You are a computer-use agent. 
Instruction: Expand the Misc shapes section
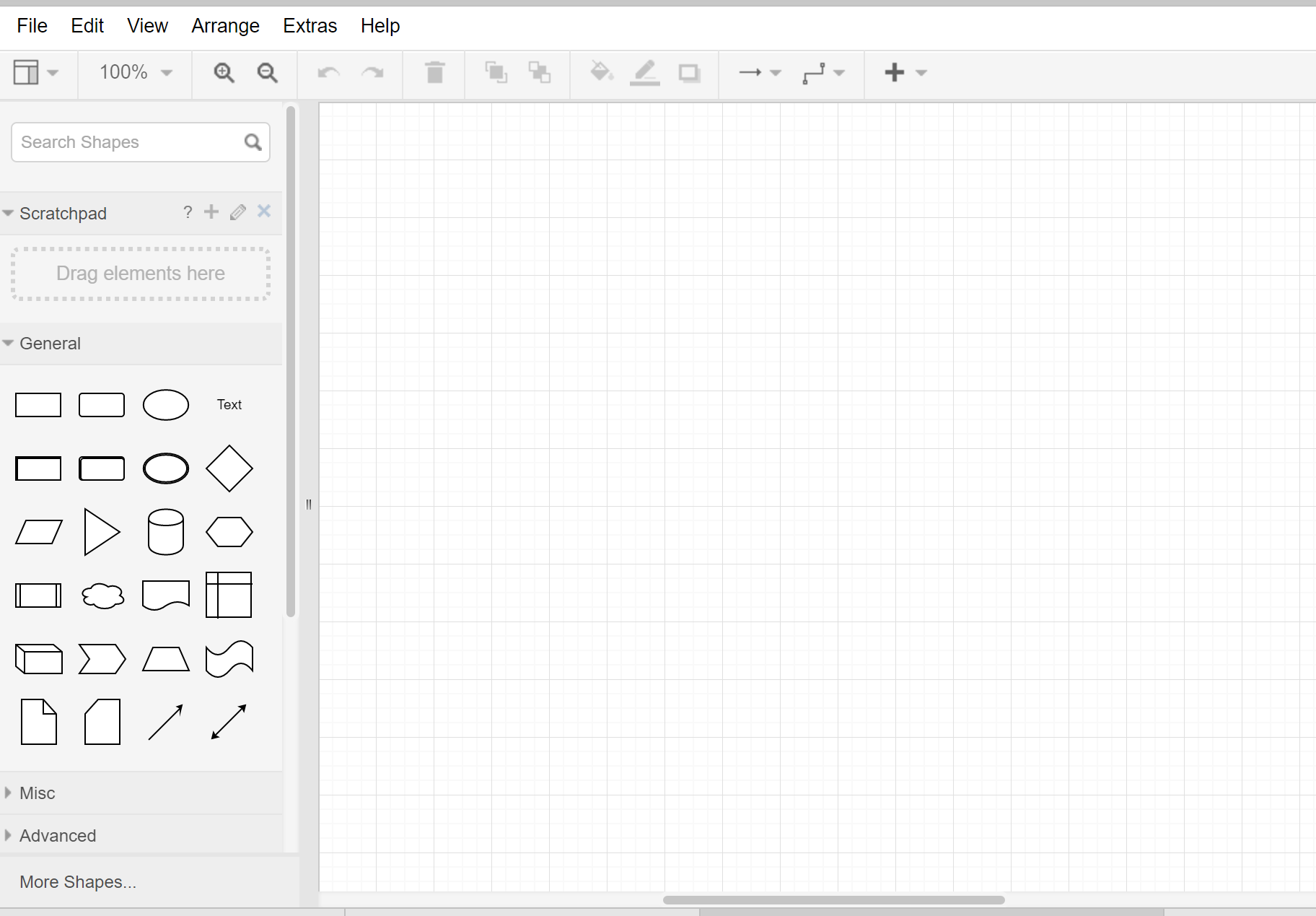click(x=38, y=793)
